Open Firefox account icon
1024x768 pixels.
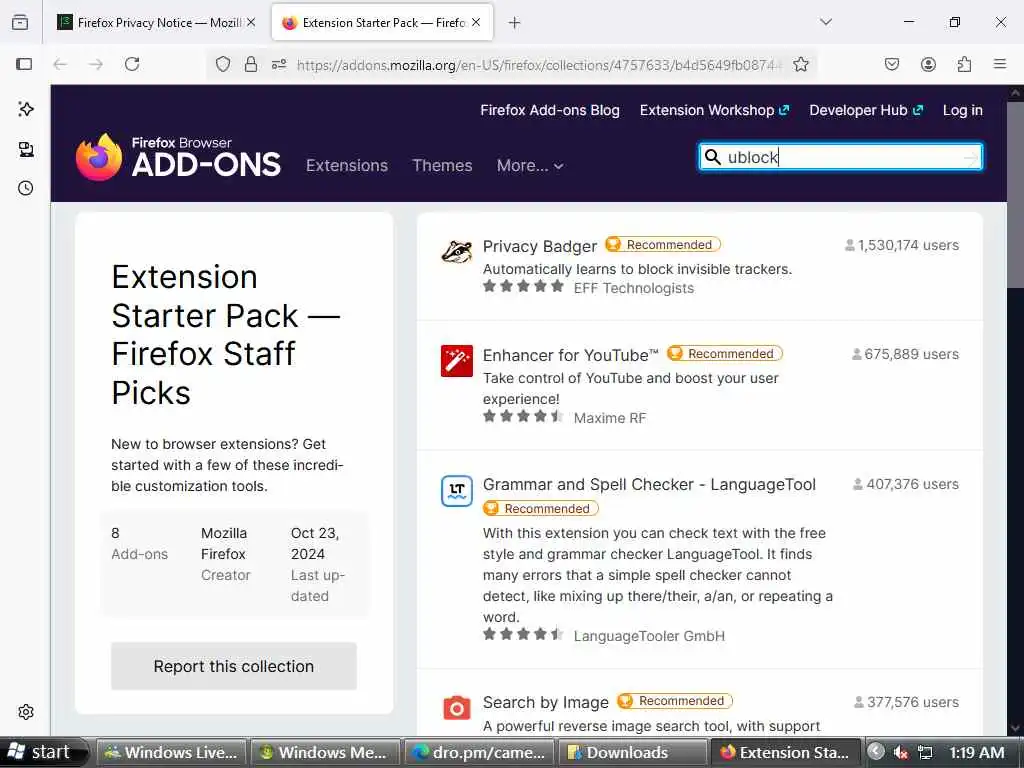pyautogui.click(x=928, y=64)
